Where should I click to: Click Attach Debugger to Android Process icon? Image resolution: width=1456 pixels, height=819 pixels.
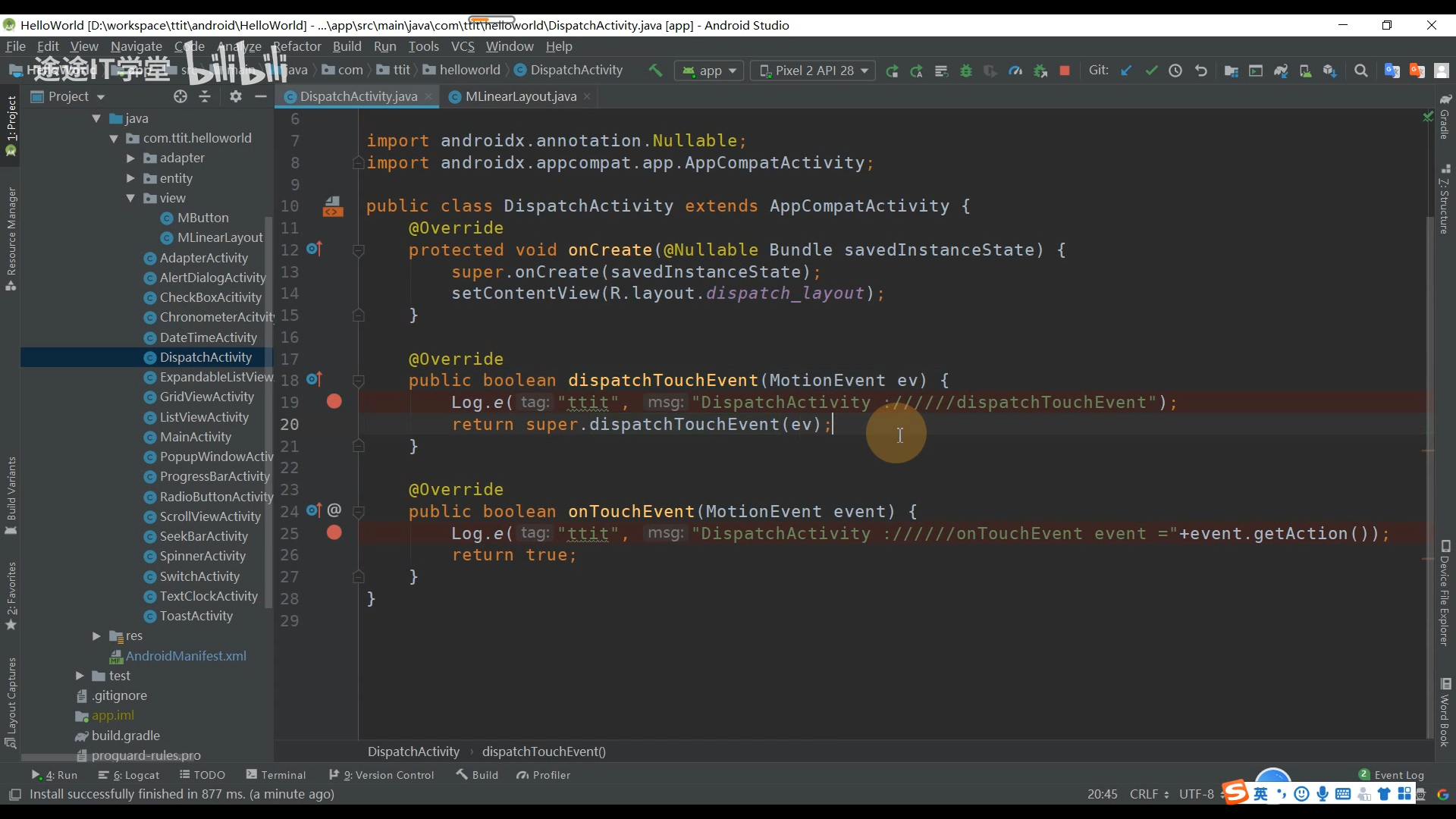tap(1040, 71)
